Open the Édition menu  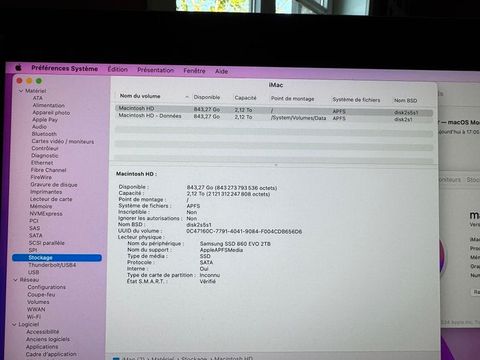click(x=118, y=69)
